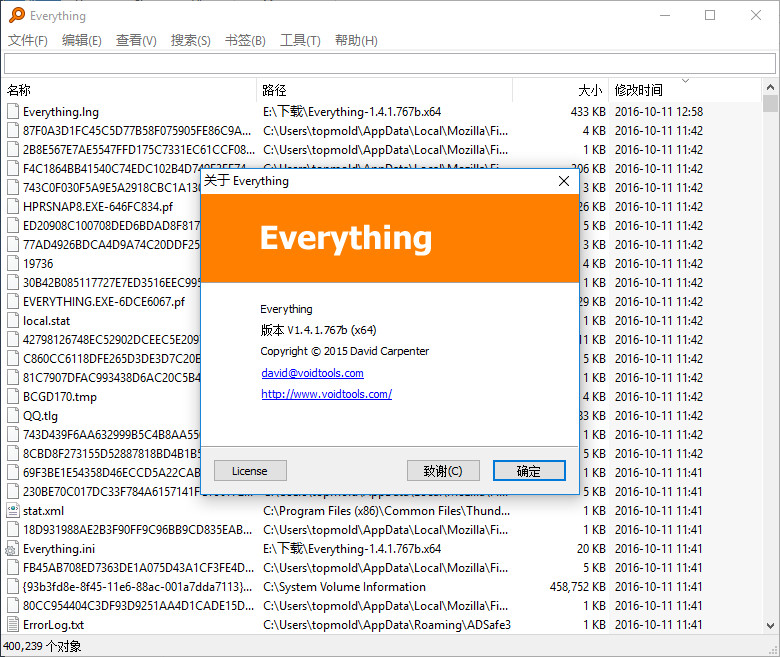Open the 搜索(S) menu

coord(191,40)
